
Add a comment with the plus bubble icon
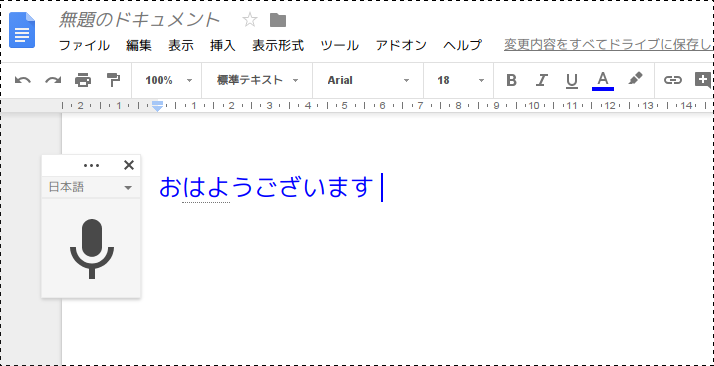click(703, 80)
